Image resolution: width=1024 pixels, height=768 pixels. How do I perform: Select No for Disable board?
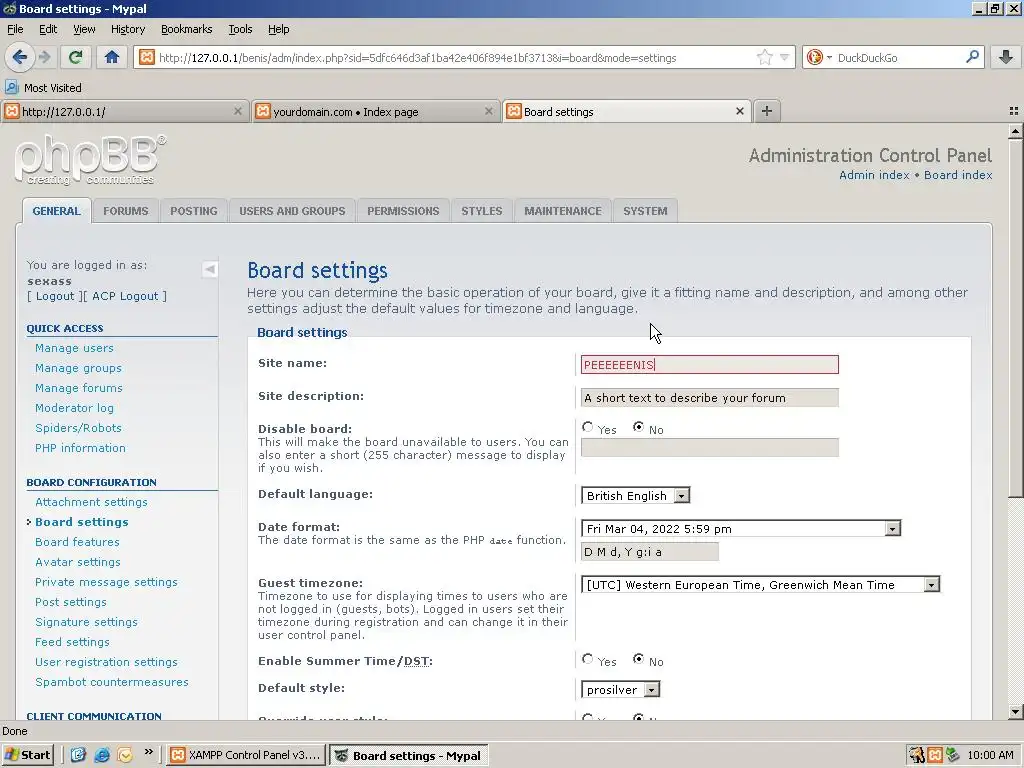[x=639, y=427]
